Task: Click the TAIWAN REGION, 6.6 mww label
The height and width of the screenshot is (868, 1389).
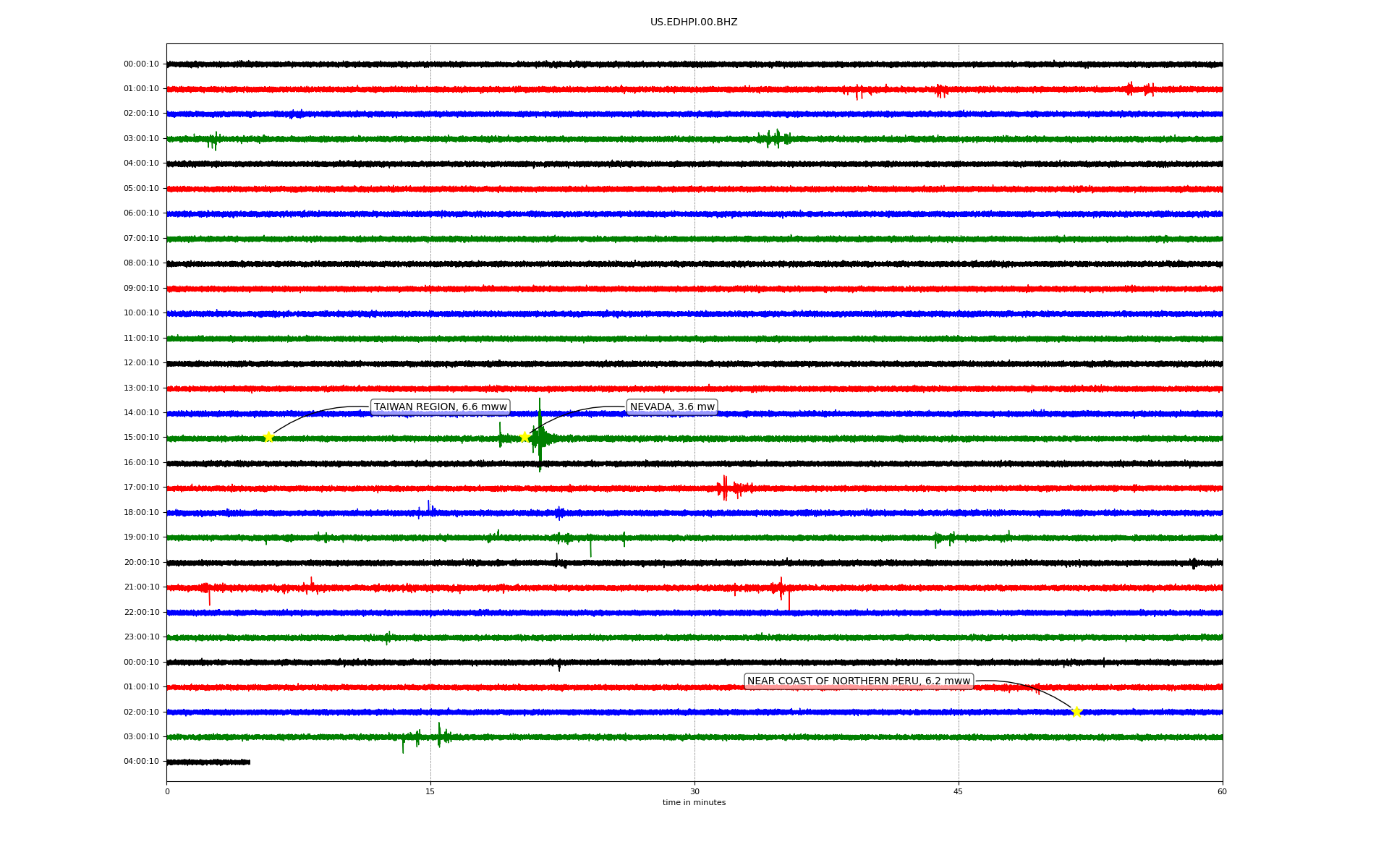Action: point(440,407)
